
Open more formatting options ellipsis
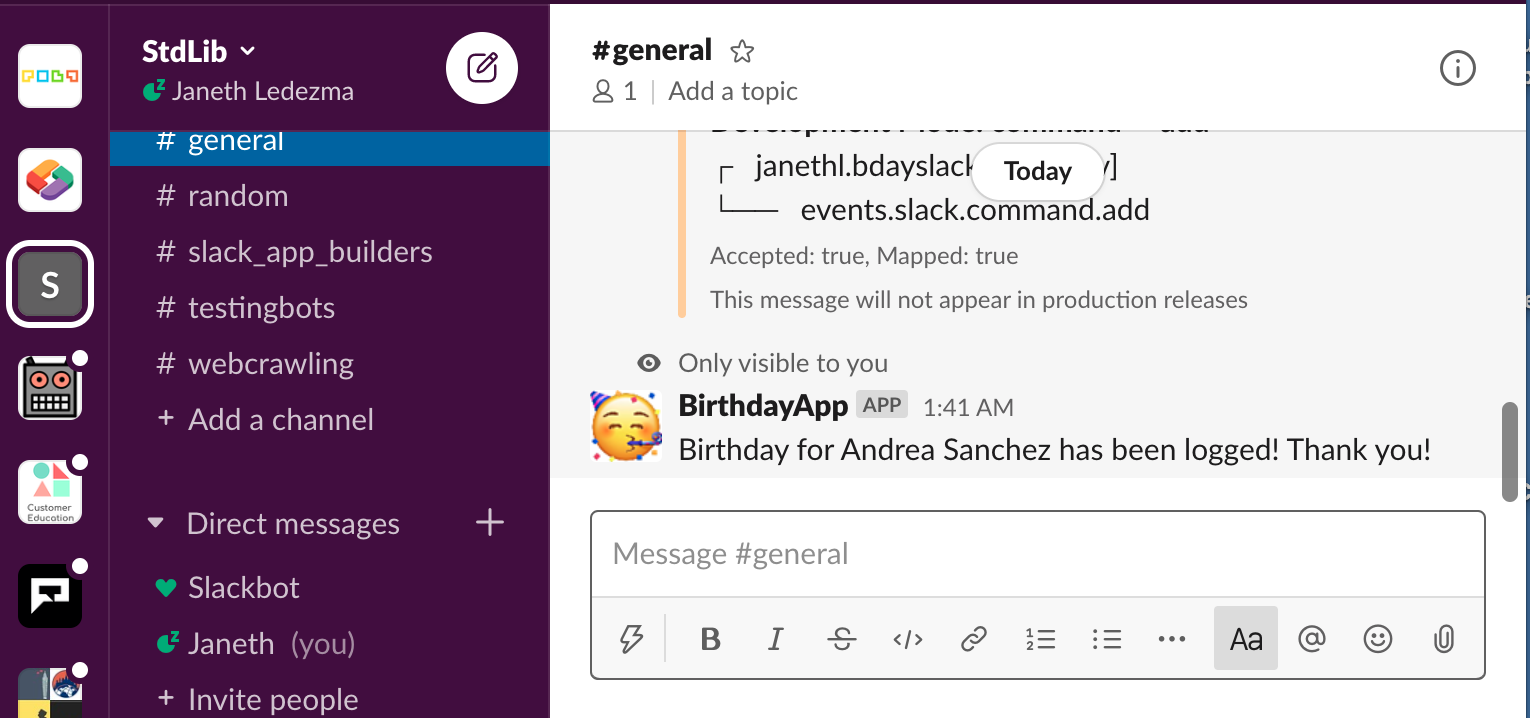[x=1171, y=638]
